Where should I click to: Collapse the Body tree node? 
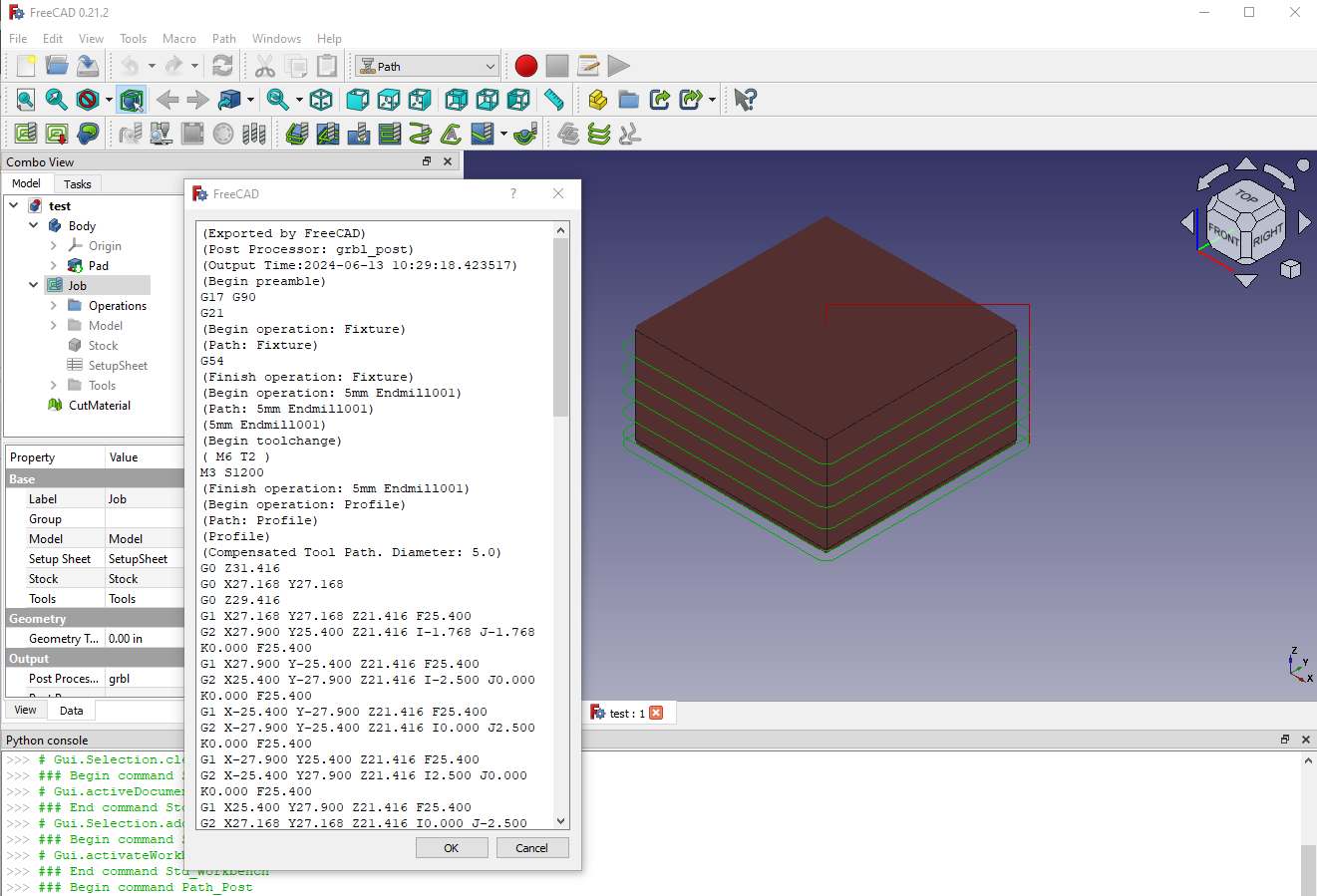(x=34, y=225)
